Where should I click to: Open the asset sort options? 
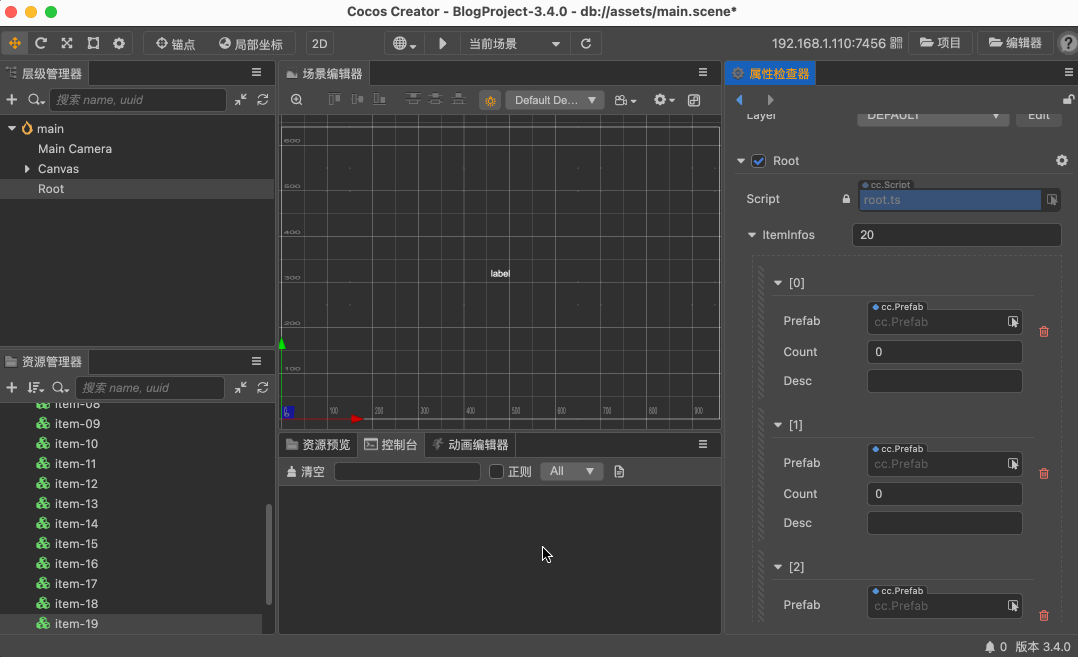click(x=35, y=388)
